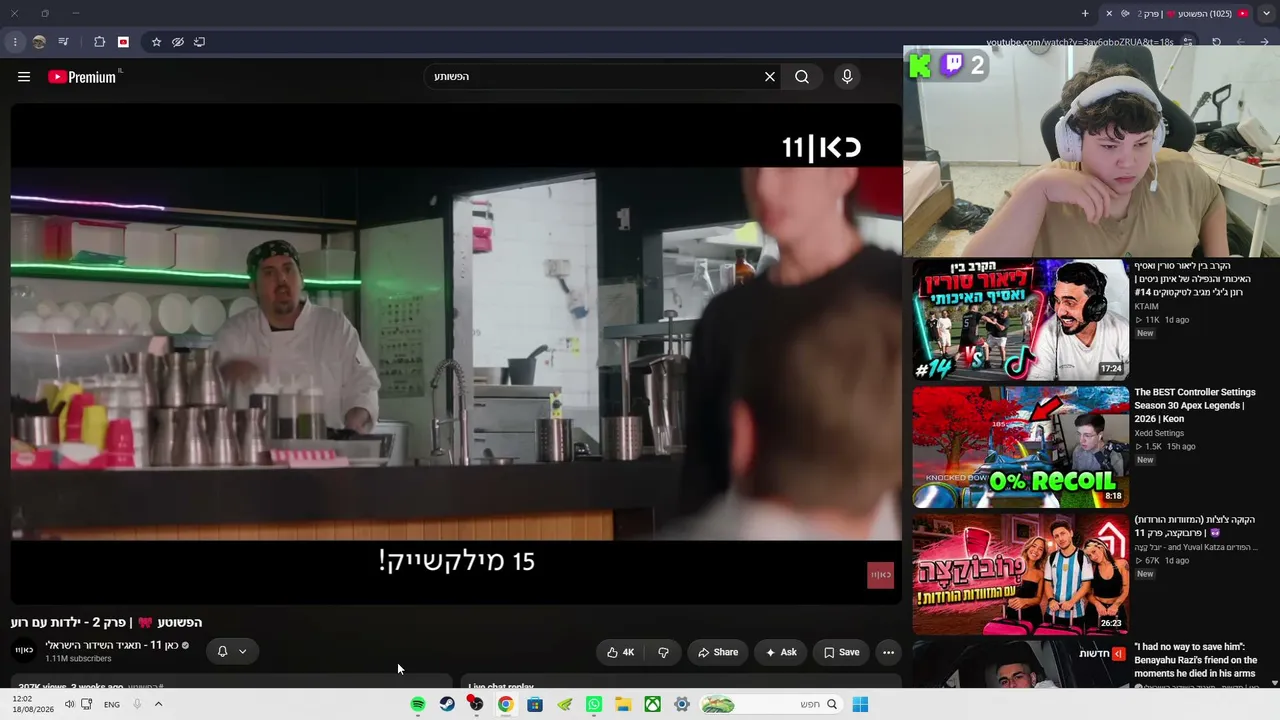The image size is (1280, 720).
Task: Go back one page in Chrome
Action: click(x=1265, y=42)
